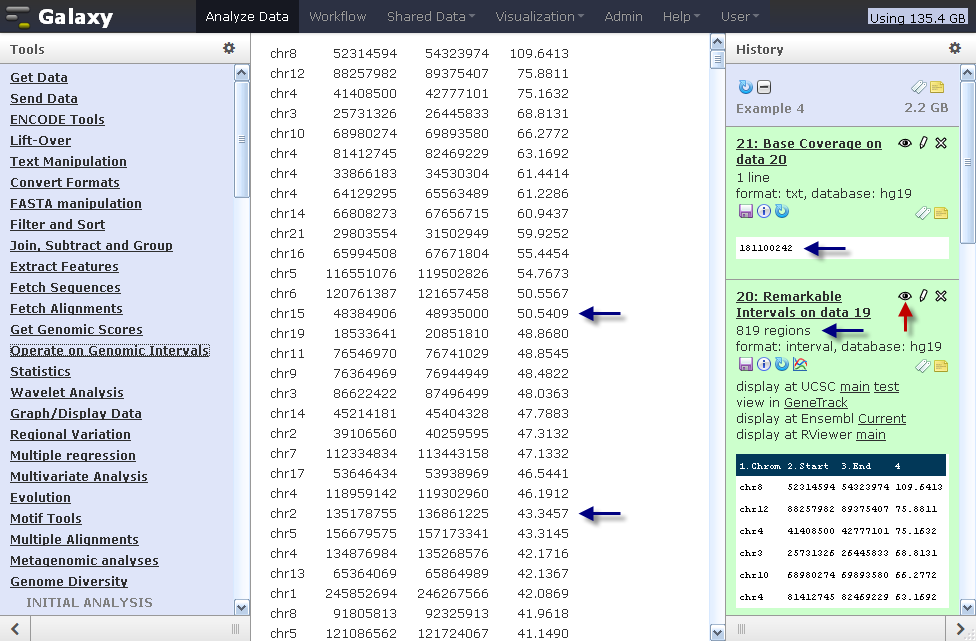Edit tags on dataset 21
Viewport: 976px width, 641px height.
[x=922, y=213]
